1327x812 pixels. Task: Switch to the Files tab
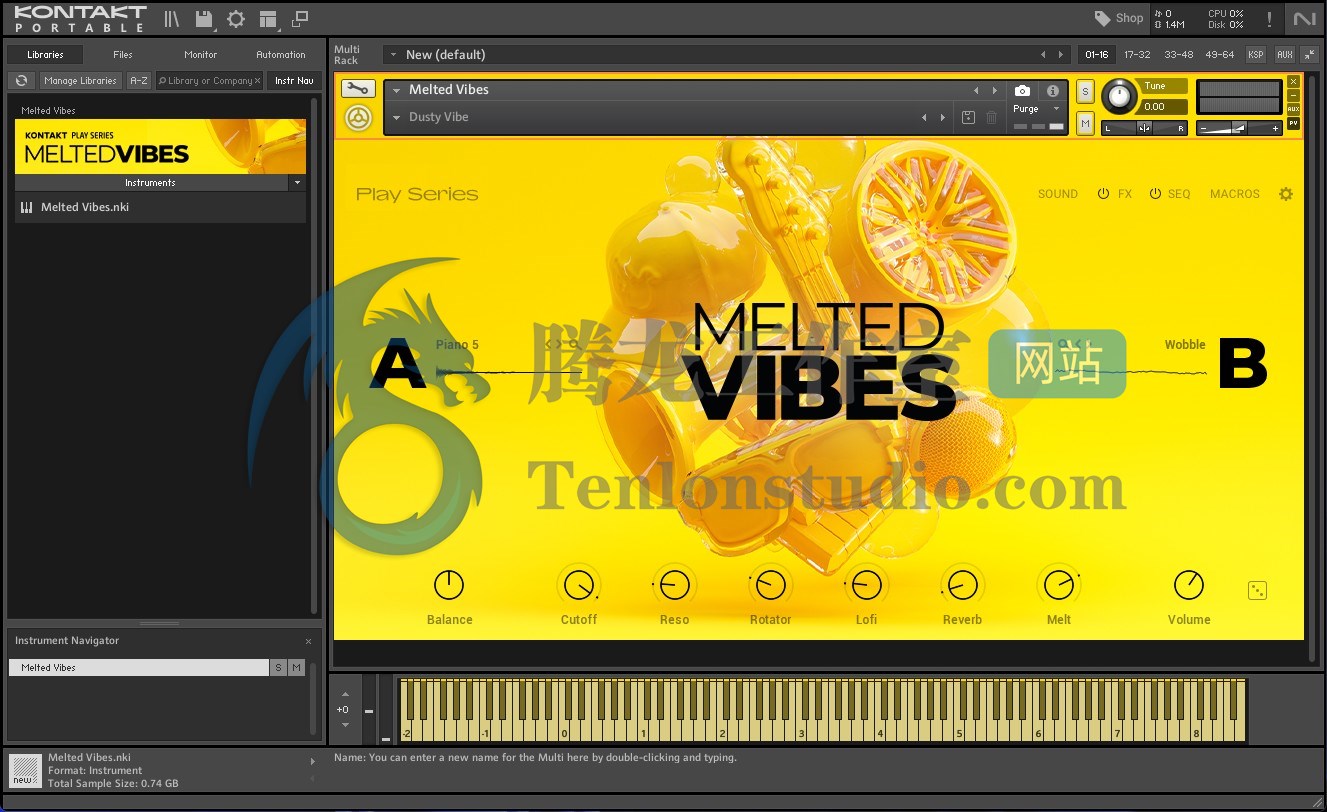point(123,55)
